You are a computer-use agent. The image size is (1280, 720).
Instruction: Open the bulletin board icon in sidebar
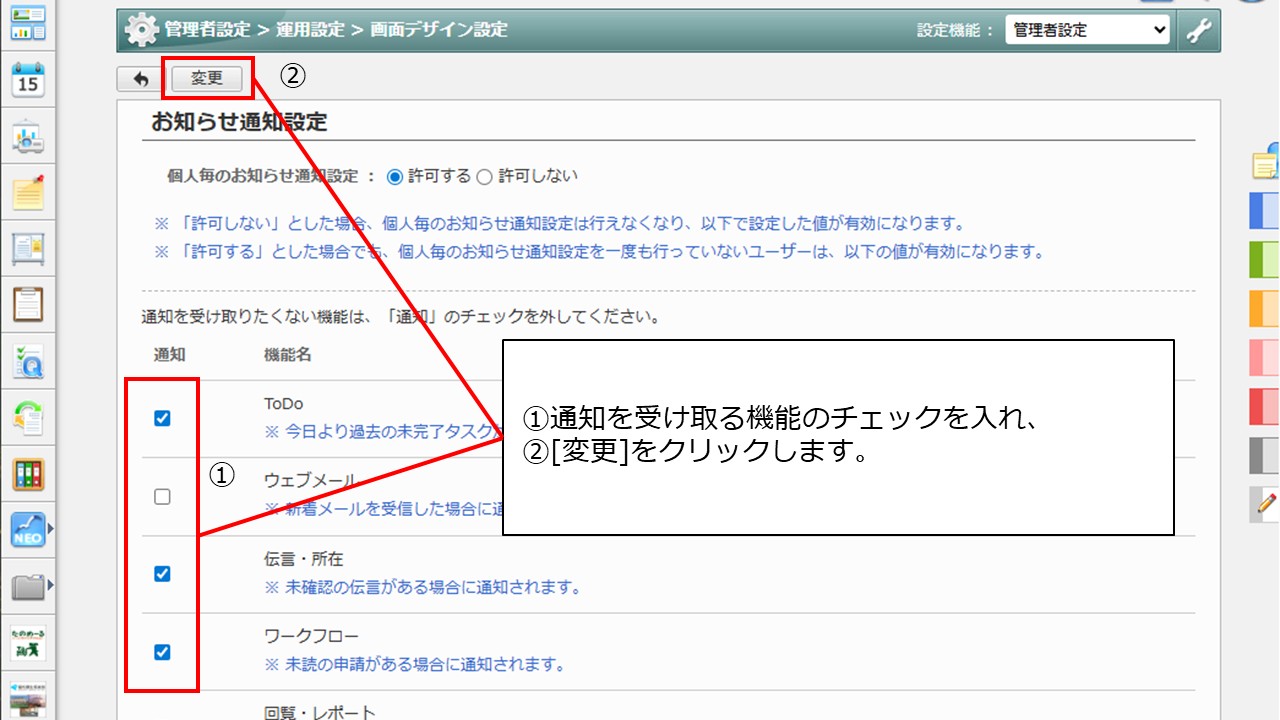point(28,248)
